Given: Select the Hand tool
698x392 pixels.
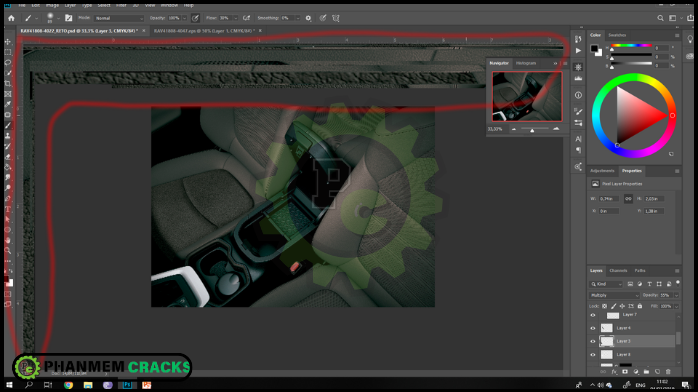Looking at the screenshot, I should (x=8, y=241).
